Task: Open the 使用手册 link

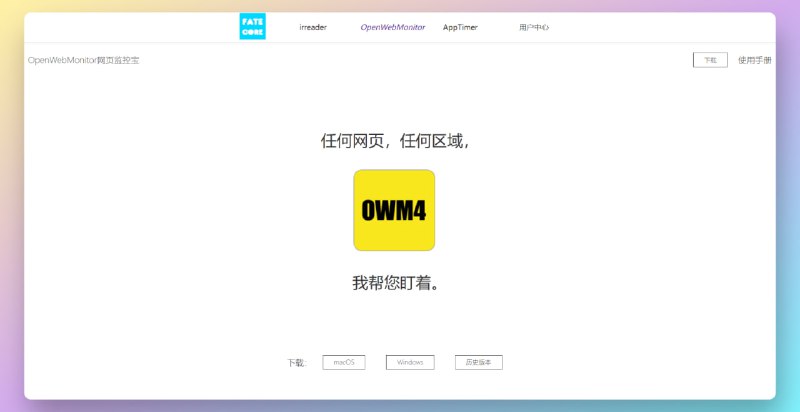Action: [755, 60]
